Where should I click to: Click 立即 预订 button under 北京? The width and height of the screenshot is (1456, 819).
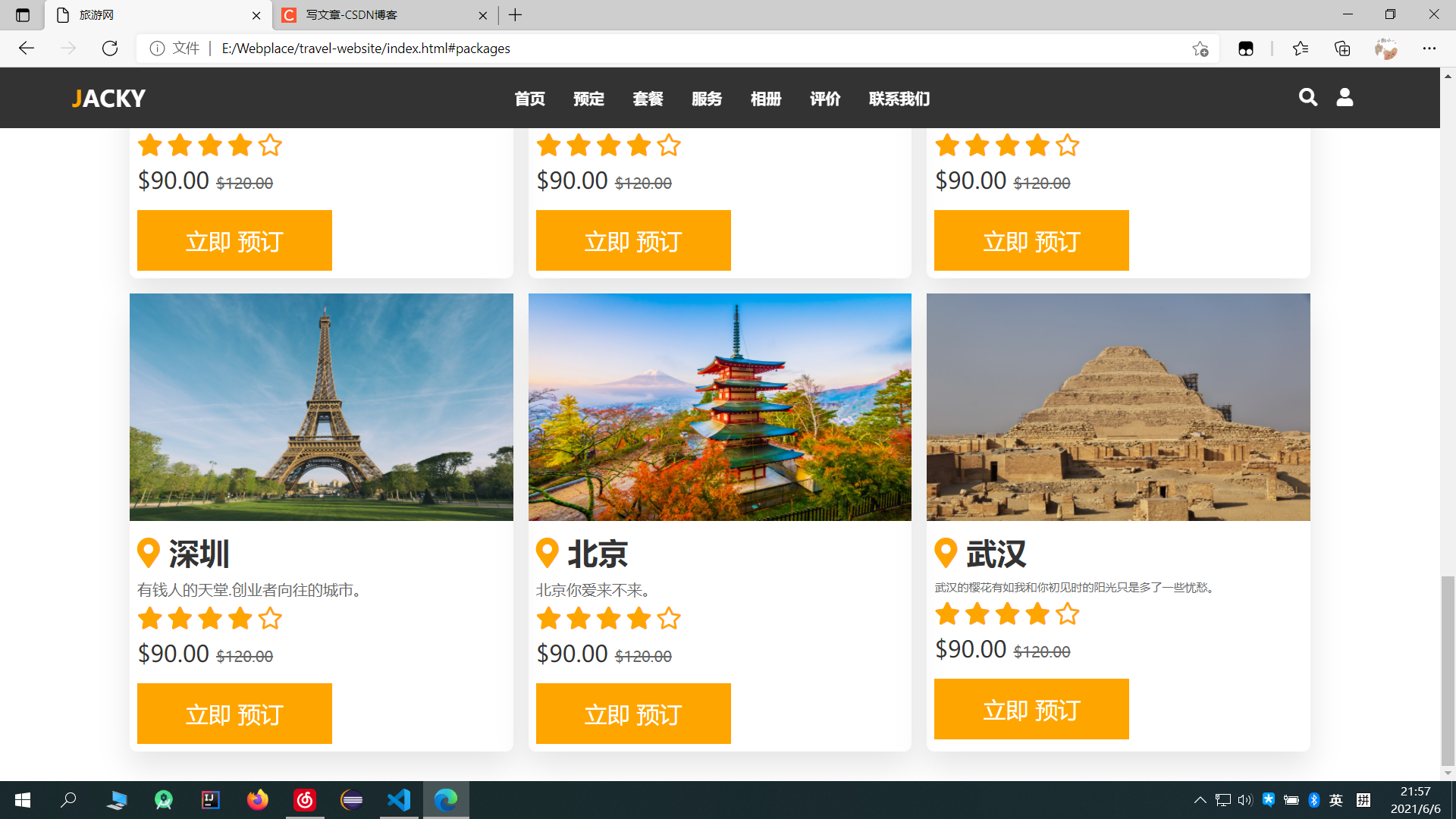pos(633,714)
